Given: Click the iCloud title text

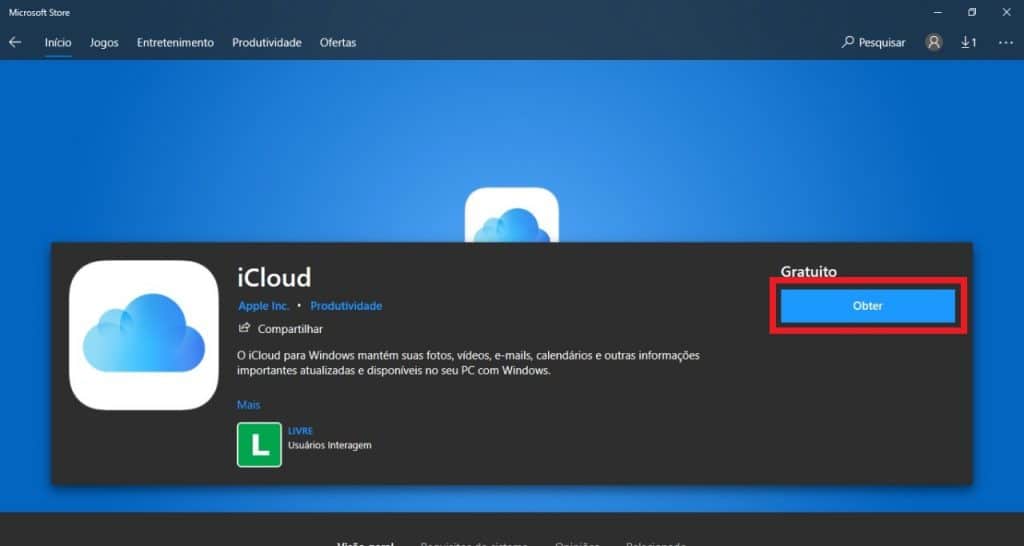Looking at the screenshot, I should coord(274,278).
